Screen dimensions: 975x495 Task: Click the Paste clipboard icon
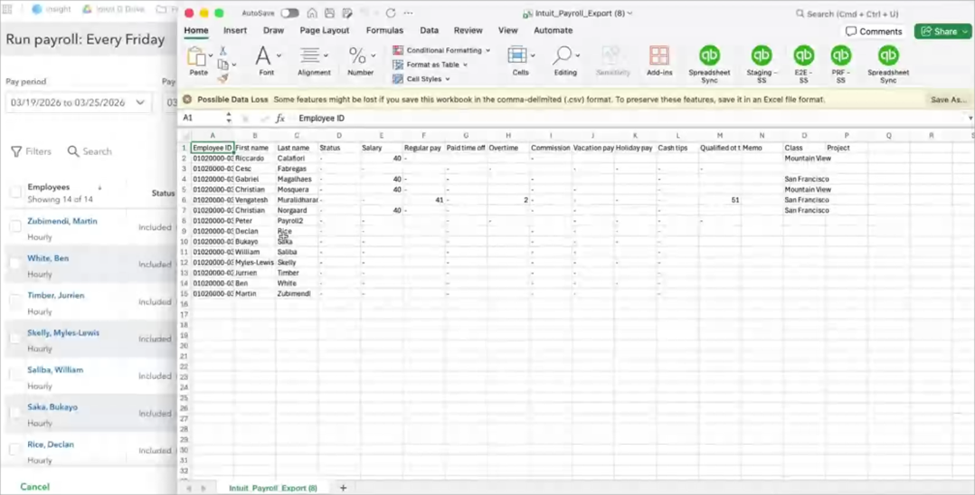click(197, 56)
